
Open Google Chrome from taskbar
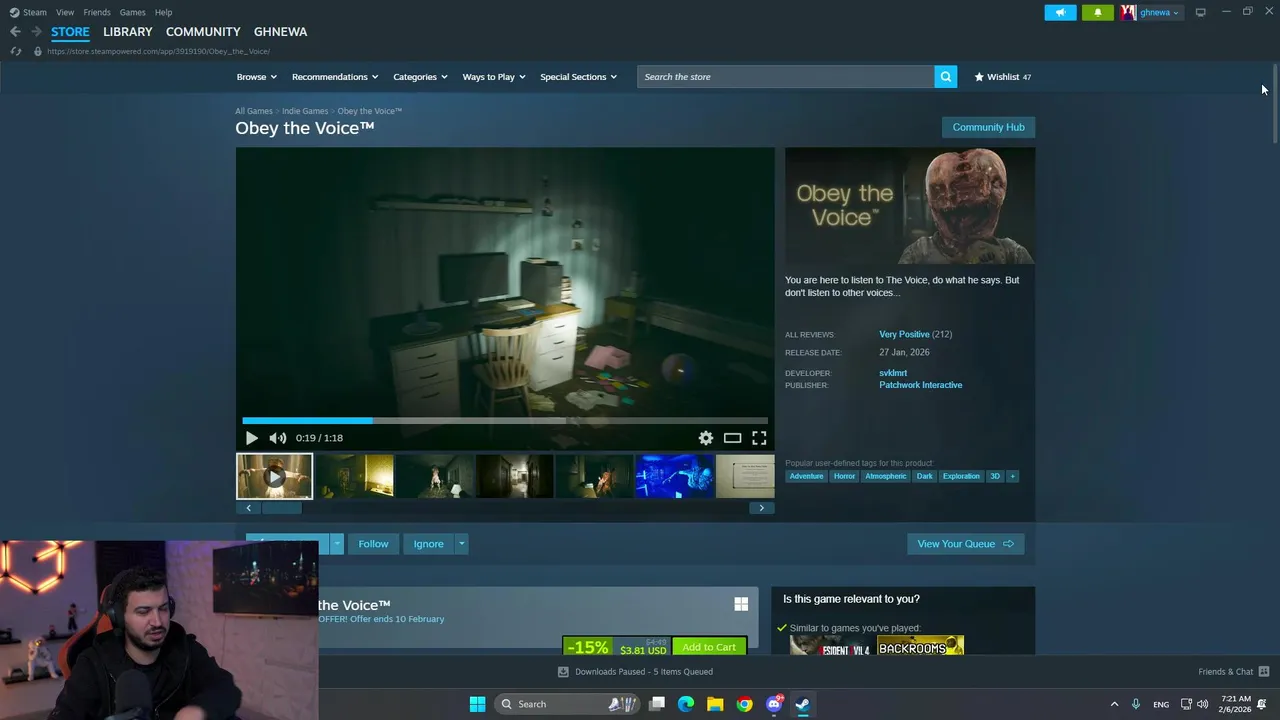coord(744,704)
